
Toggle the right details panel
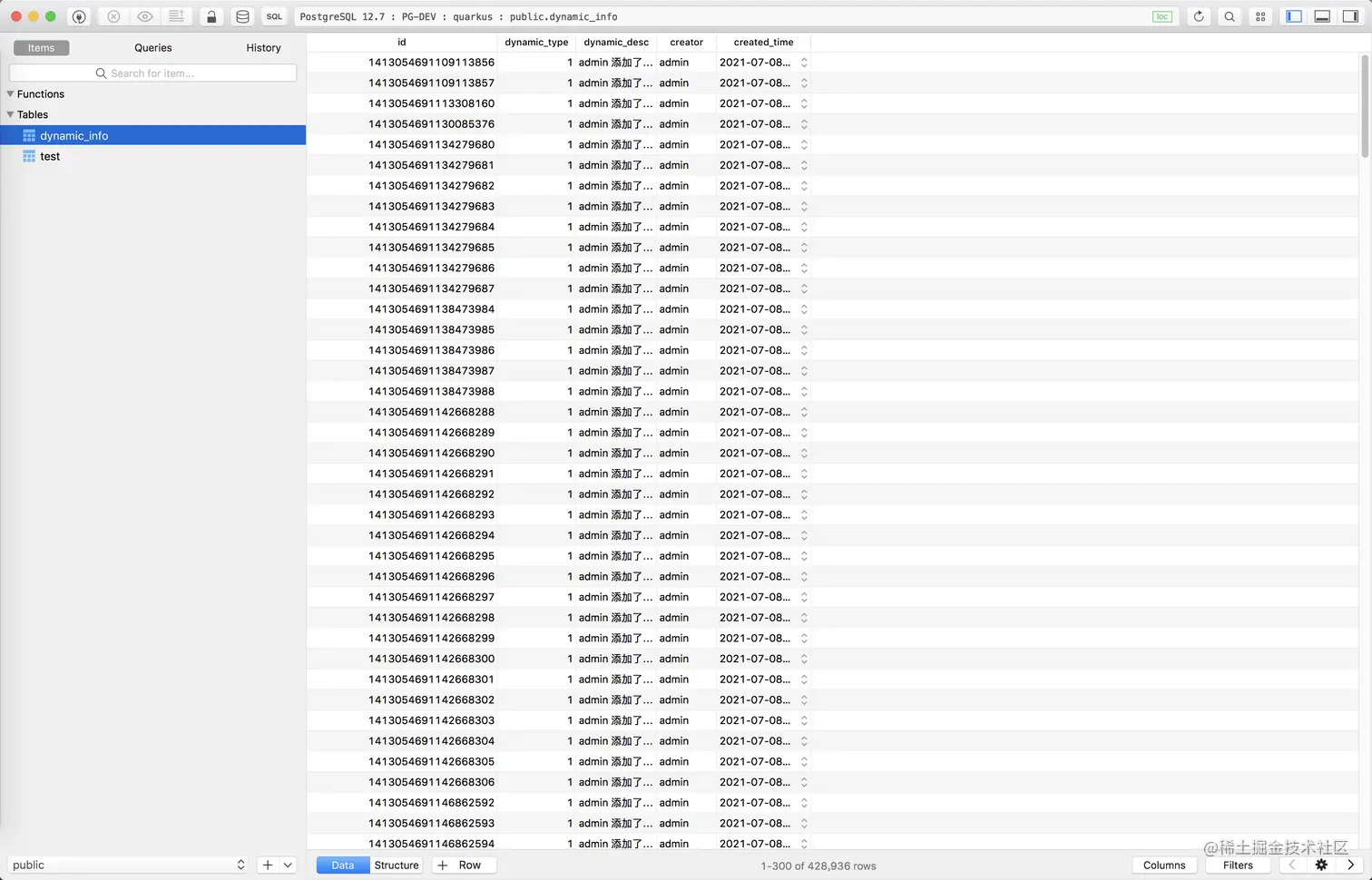[1350, 16]
